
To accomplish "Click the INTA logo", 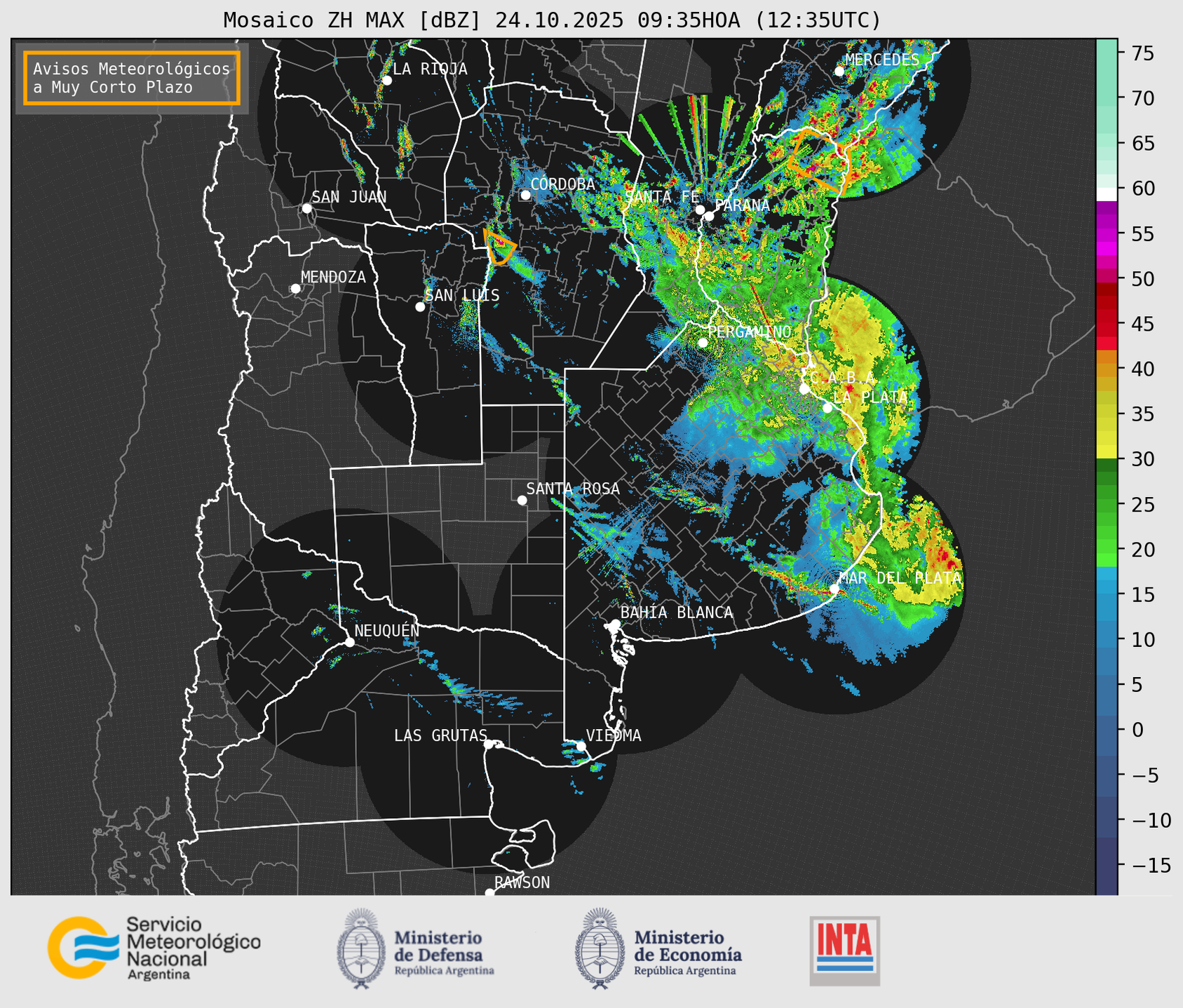I will pos(845,951).
